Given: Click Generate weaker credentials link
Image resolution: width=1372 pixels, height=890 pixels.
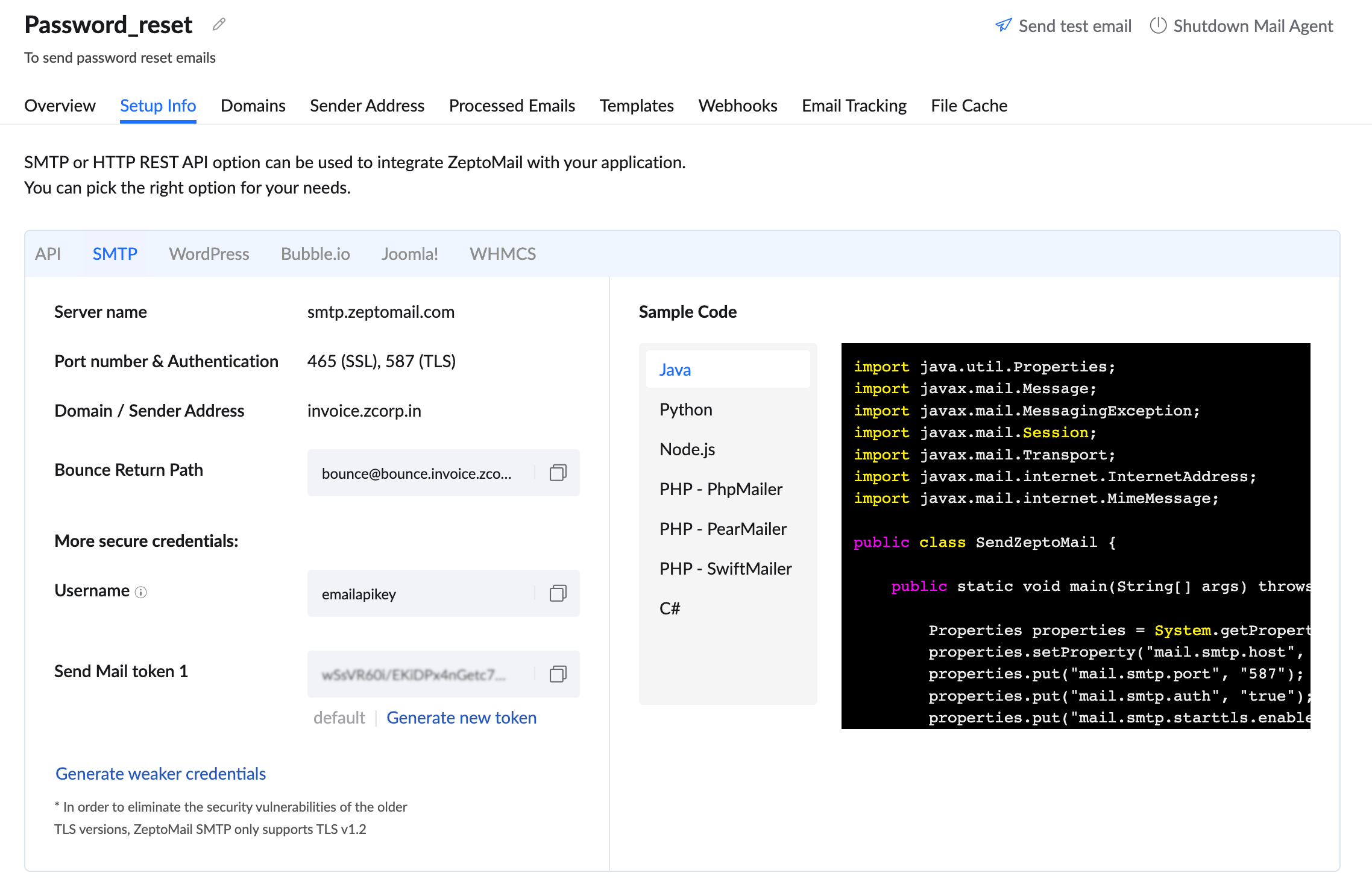Looking at the screenshot, I should tap(160, 774).
